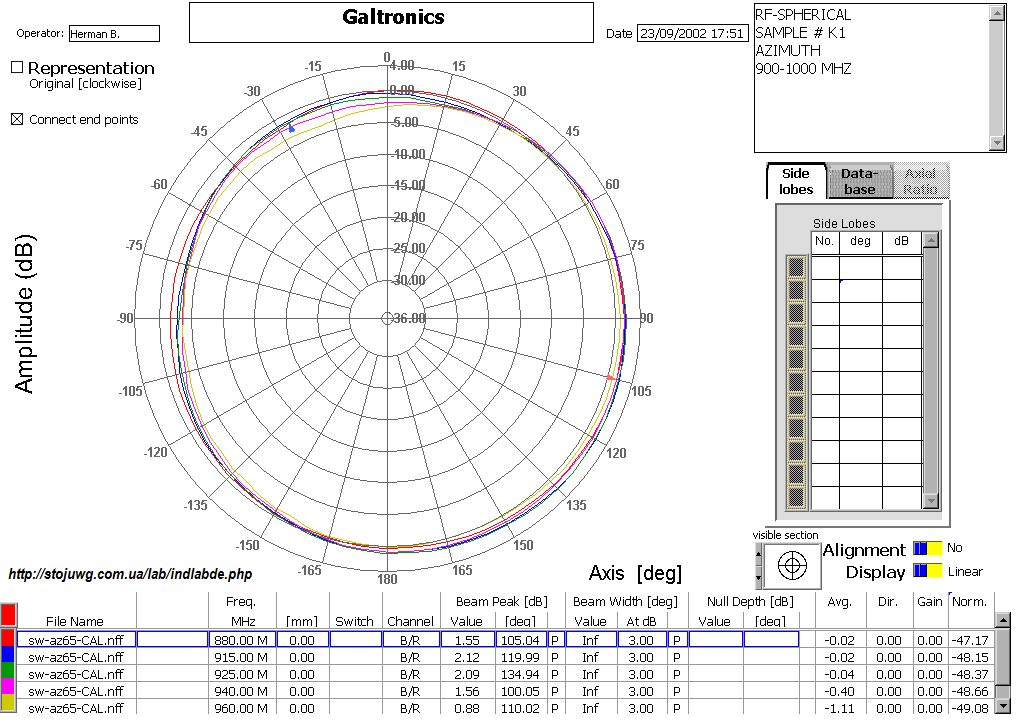Screen dimensions: 1016x723
Task: Click the beam peak angle 134.94
Action: 520,674
